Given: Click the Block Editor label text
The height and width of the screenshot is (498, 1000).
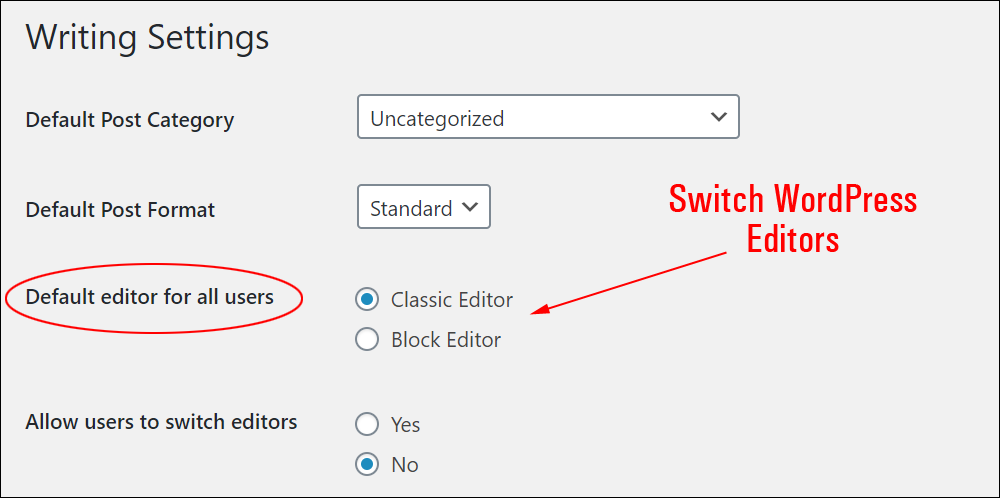Looking at the screenshot, I should click(x=446, y=340).
